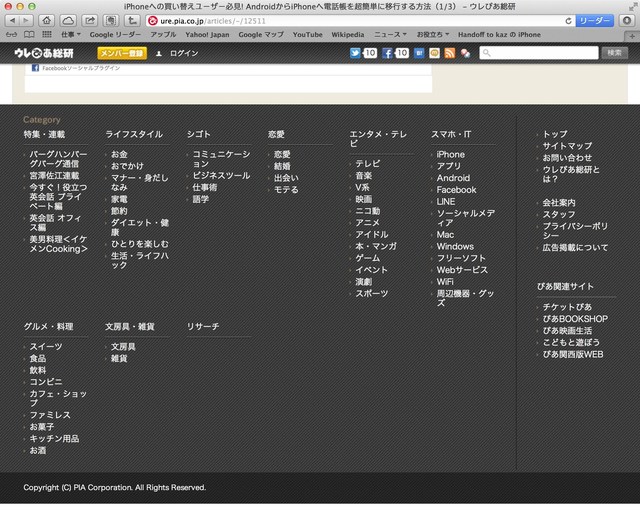Click the Safari back arrow button
Image resolution: width=640 pixels, height=532 pixels.
(20, 20)
